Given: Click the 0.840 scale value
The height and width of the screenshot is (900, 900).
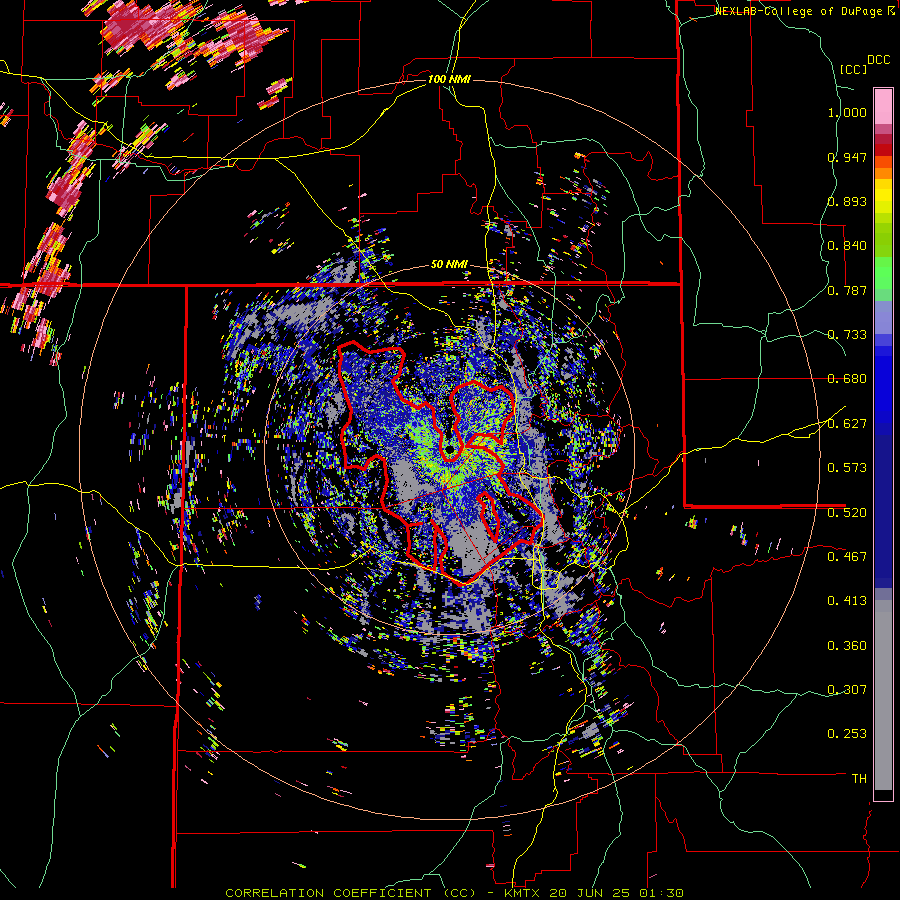Looking at the screenshot, I should (x=847, y=246).
